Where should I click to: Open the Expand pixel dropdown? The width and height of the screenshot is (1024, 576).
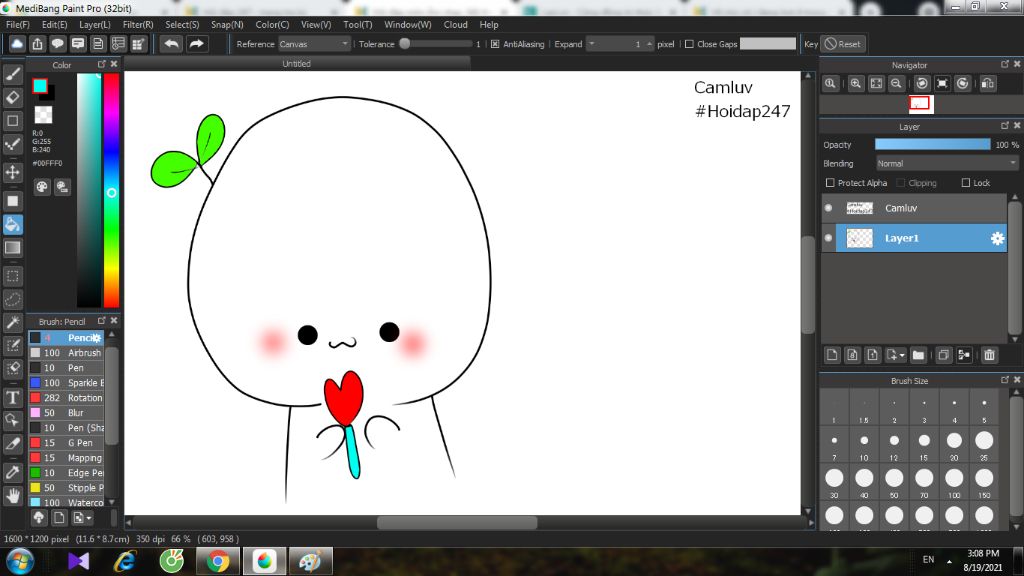(592, 44)
